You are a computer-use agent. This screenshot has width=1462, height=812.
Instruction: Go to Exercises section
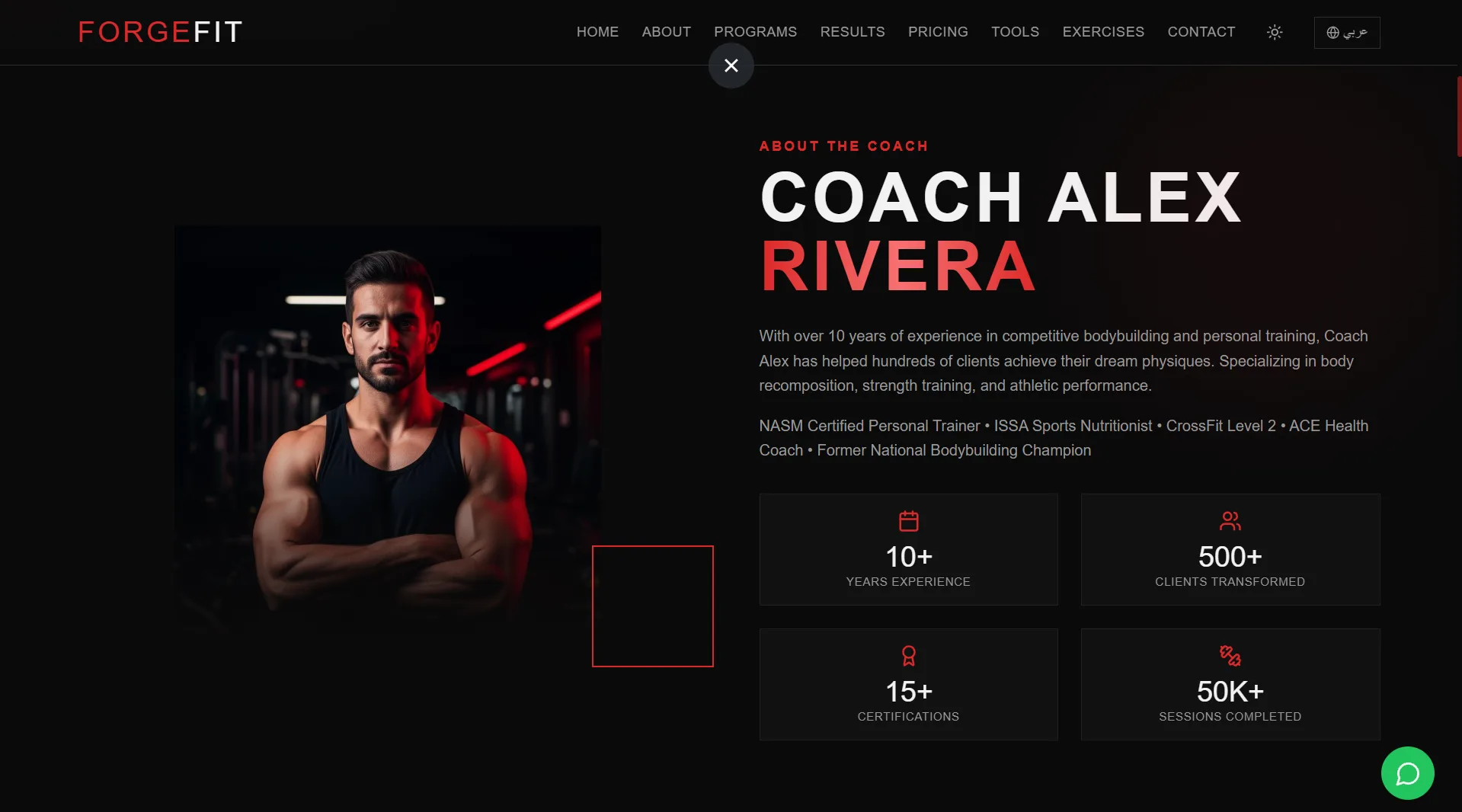pos(1103,32)
